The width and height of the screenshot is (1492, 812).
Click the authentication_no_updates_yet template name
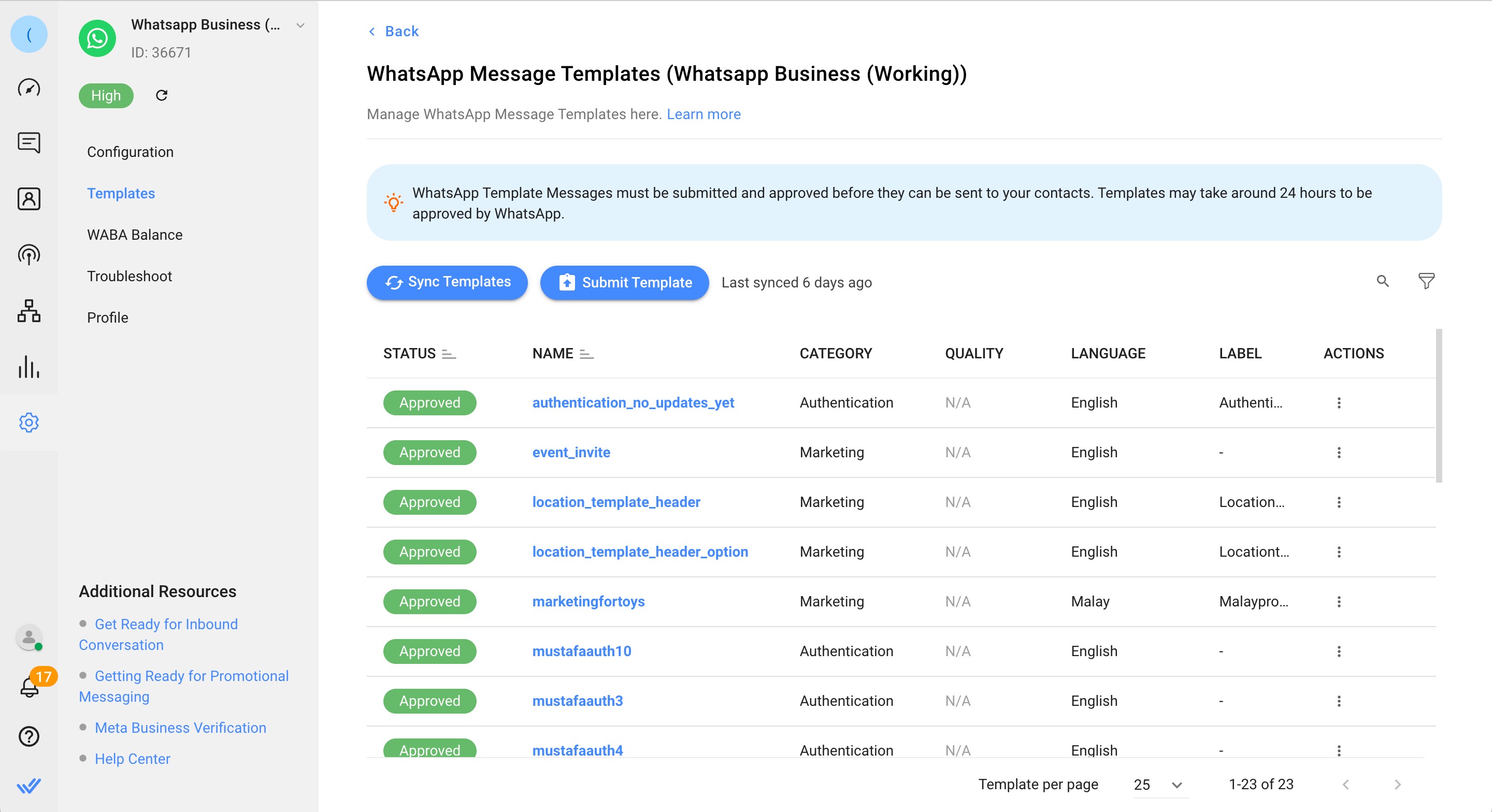pyautogui.click(x=633, y=402)
